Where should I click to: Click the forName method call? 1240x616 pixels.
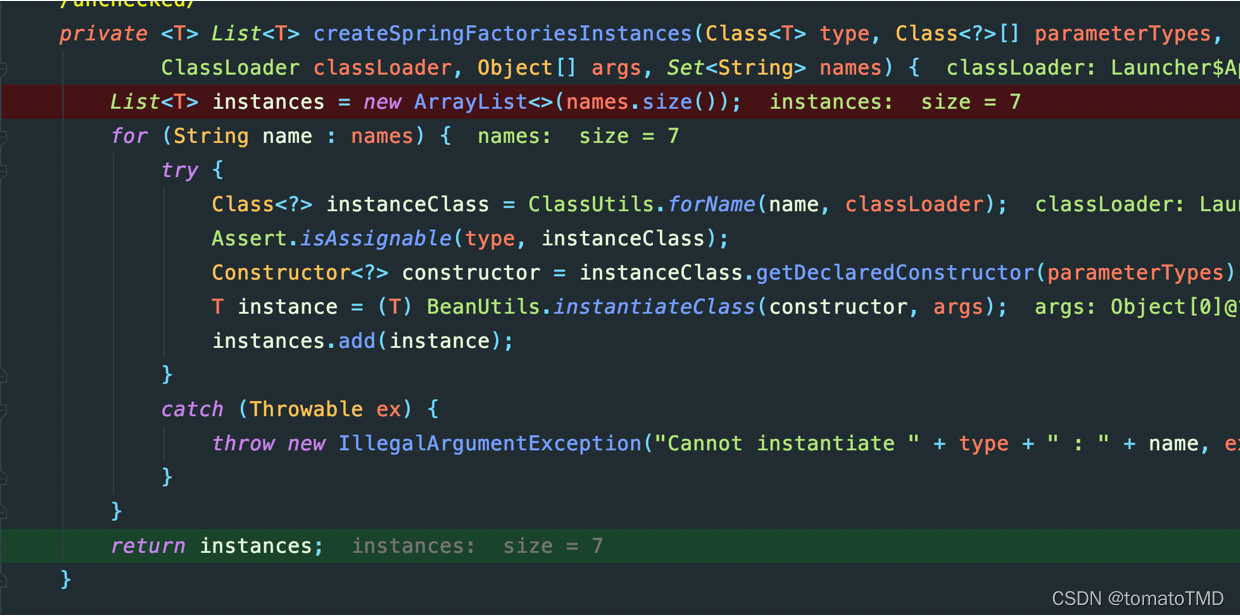(712, 204)
